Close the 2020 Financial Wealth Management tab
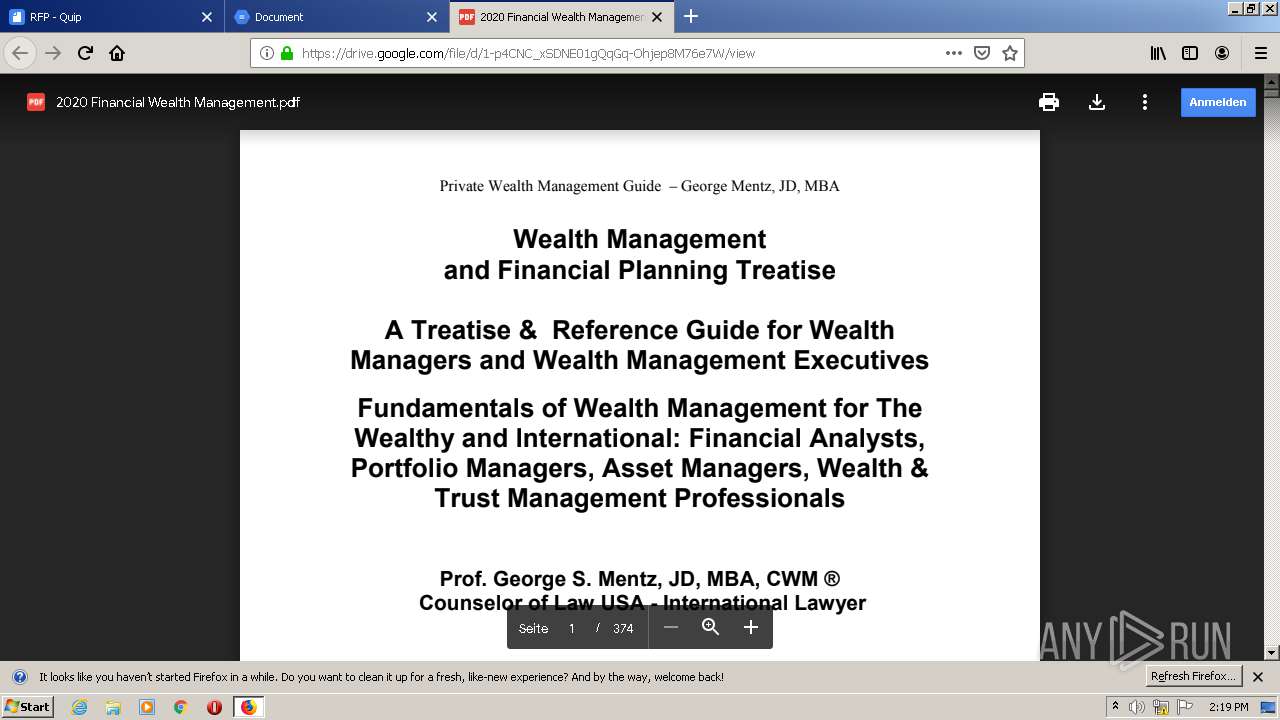The image size is (1280, 720). tap(657, 17)
